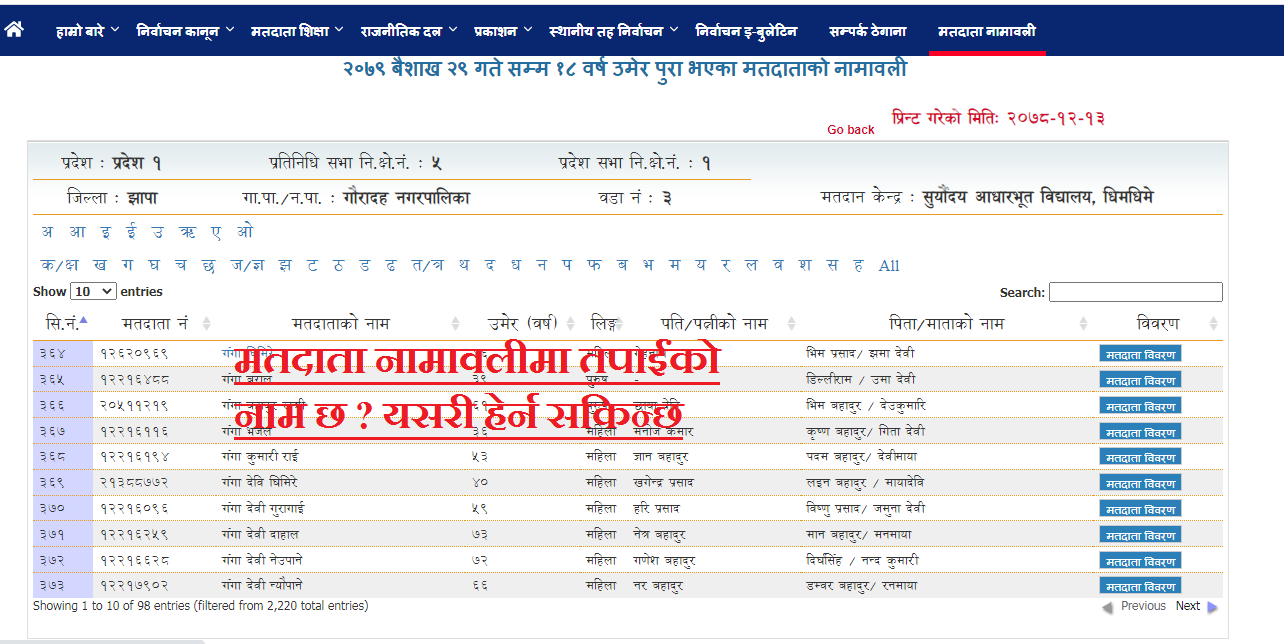Expand the प्रकाशन menu
The height and width of the screenshot is (644, 1284).
click(503, 31)
